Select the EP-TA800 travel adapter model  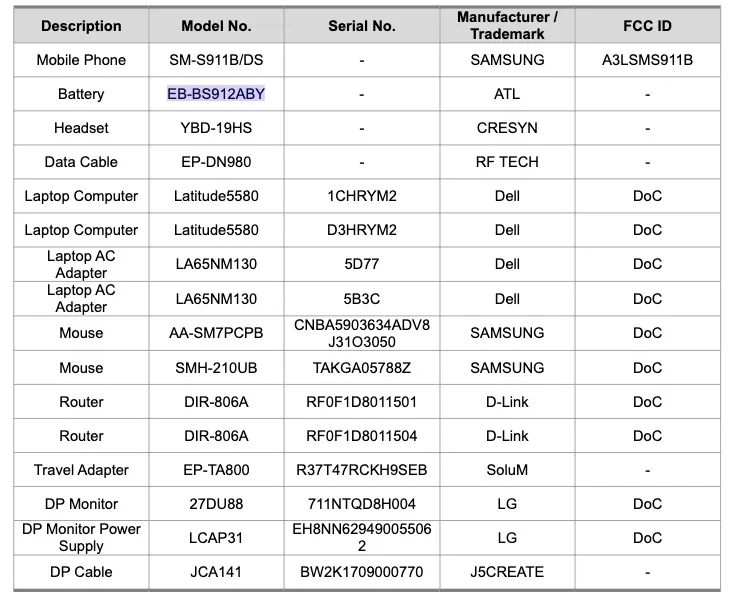pos(216,470)
